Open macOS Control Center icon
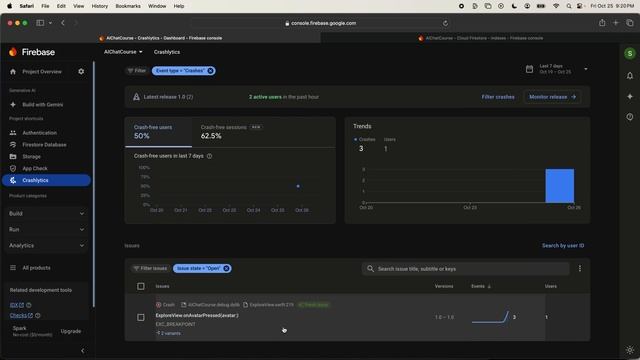This screenshot has height=360, width=640. point(580,6)
